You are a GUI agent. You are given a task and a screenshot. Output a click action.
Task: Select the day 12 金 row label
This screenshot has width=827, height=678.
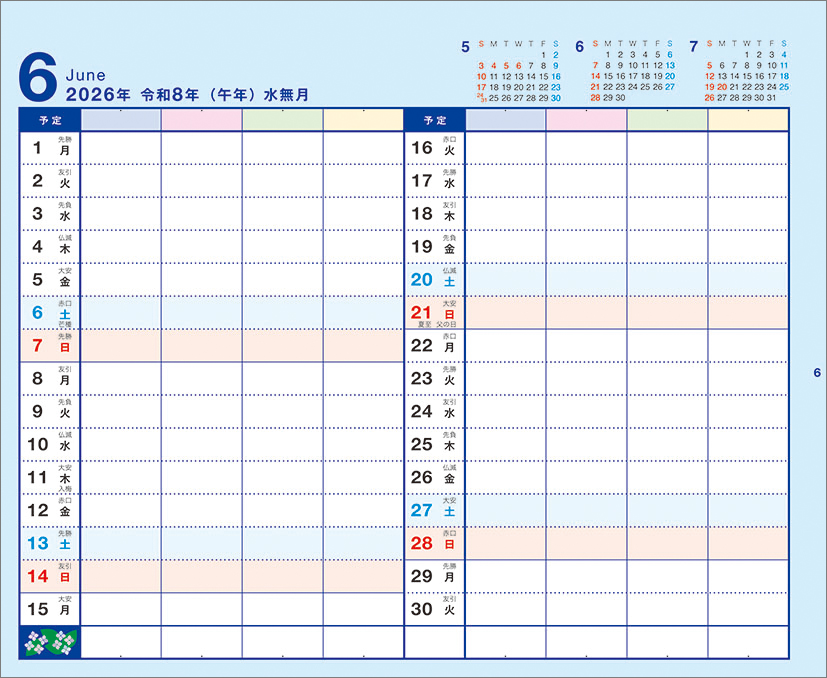[x=50, y=510]
